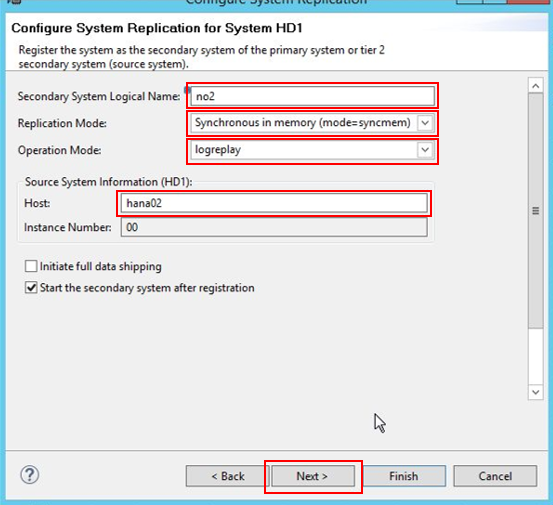
Task: Click the Host field containing hana02
Action: (274, 203)
